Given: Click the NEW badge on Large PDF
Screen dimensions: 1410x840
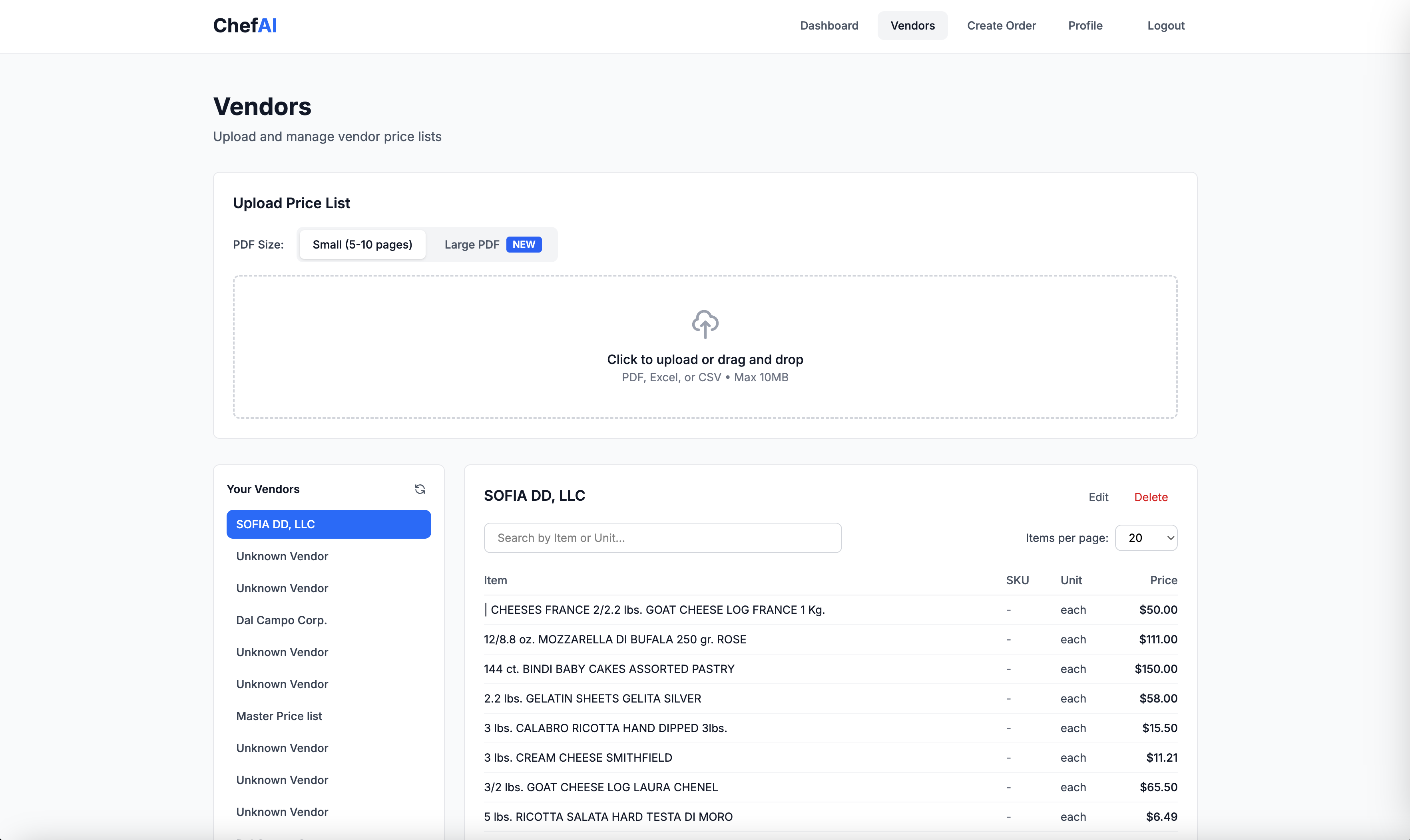Looking at the screenshot, I should (524, 245).
